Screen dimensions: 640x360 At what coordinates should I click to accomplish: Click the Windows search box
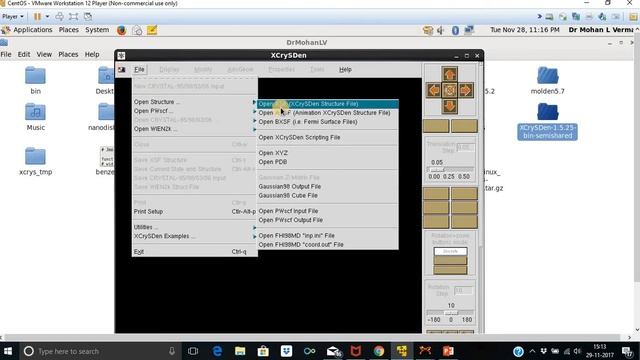tap(100, 351)
